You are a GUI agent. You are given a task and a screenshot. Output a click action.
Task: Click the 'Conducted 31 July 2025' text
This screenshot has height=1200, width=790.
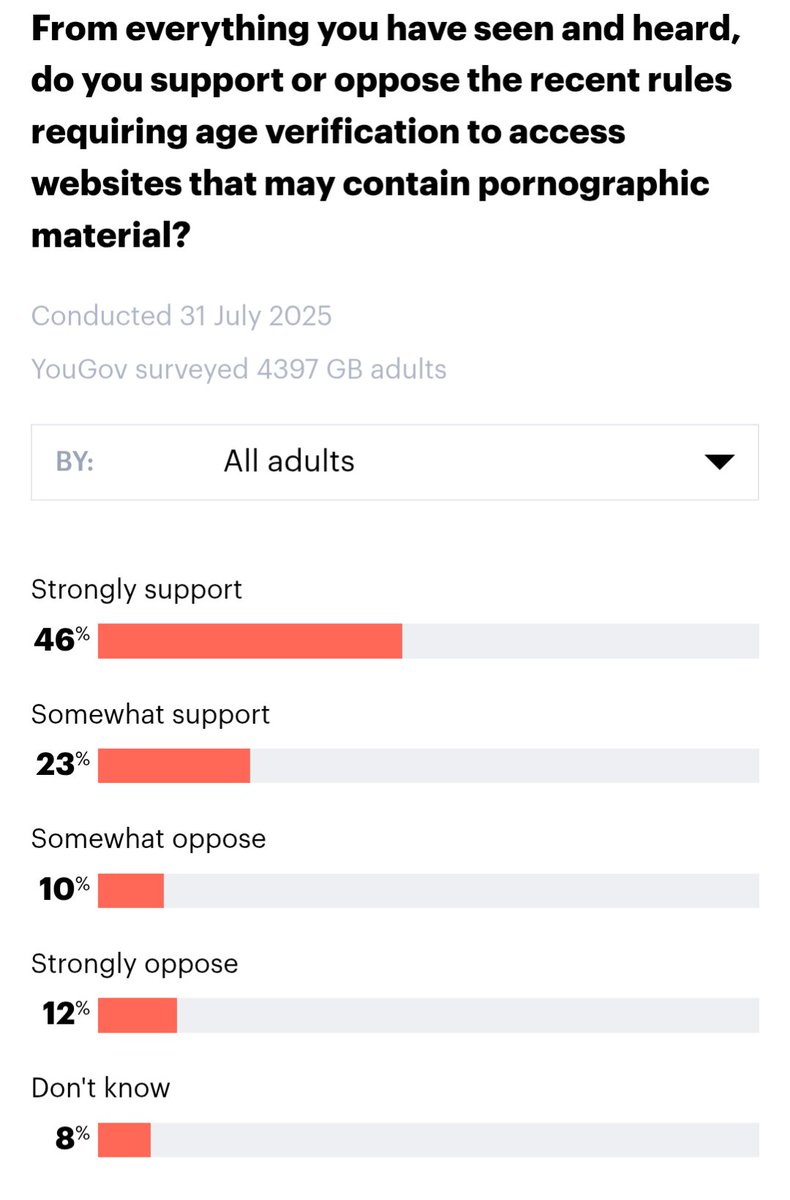182,316
